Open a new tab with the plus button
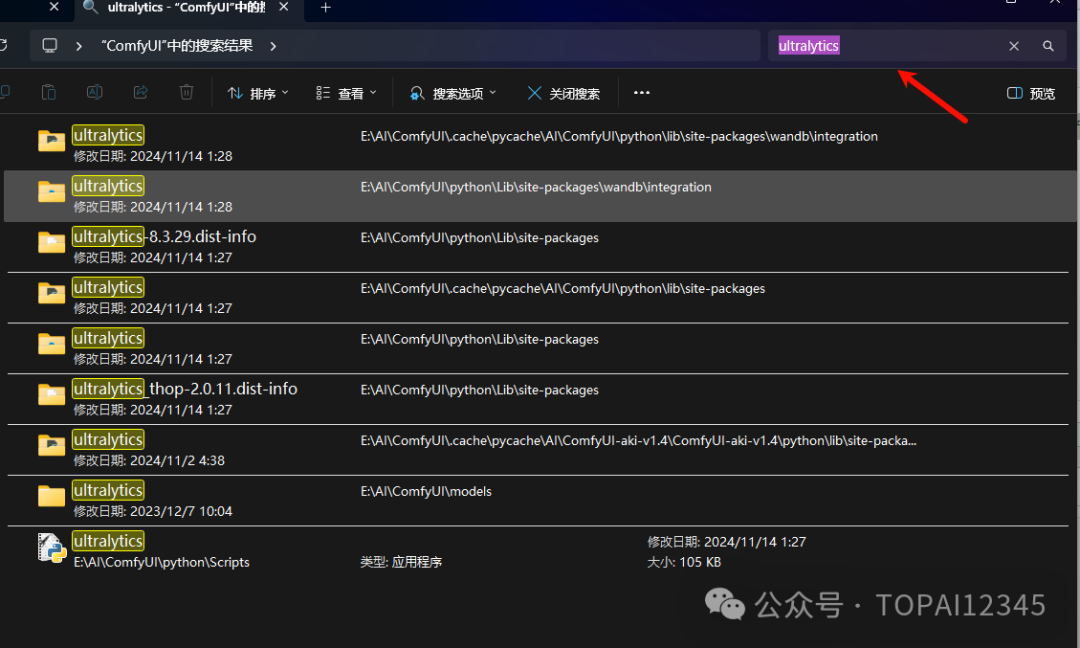This screenshot has height=648, width=1080. (326, 8)
